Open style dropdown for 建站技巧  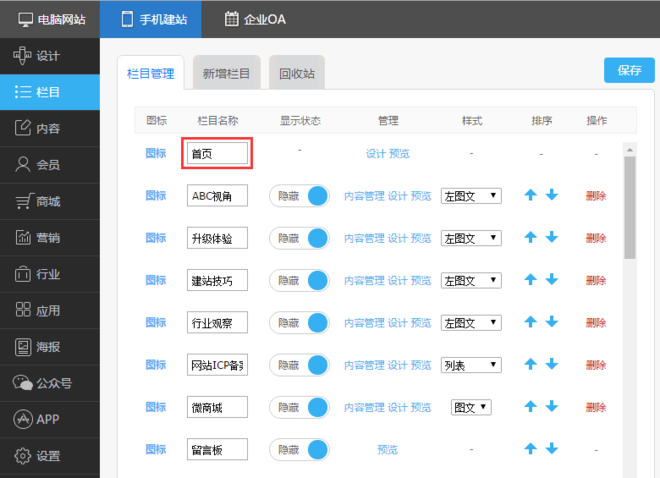point(471,281)
